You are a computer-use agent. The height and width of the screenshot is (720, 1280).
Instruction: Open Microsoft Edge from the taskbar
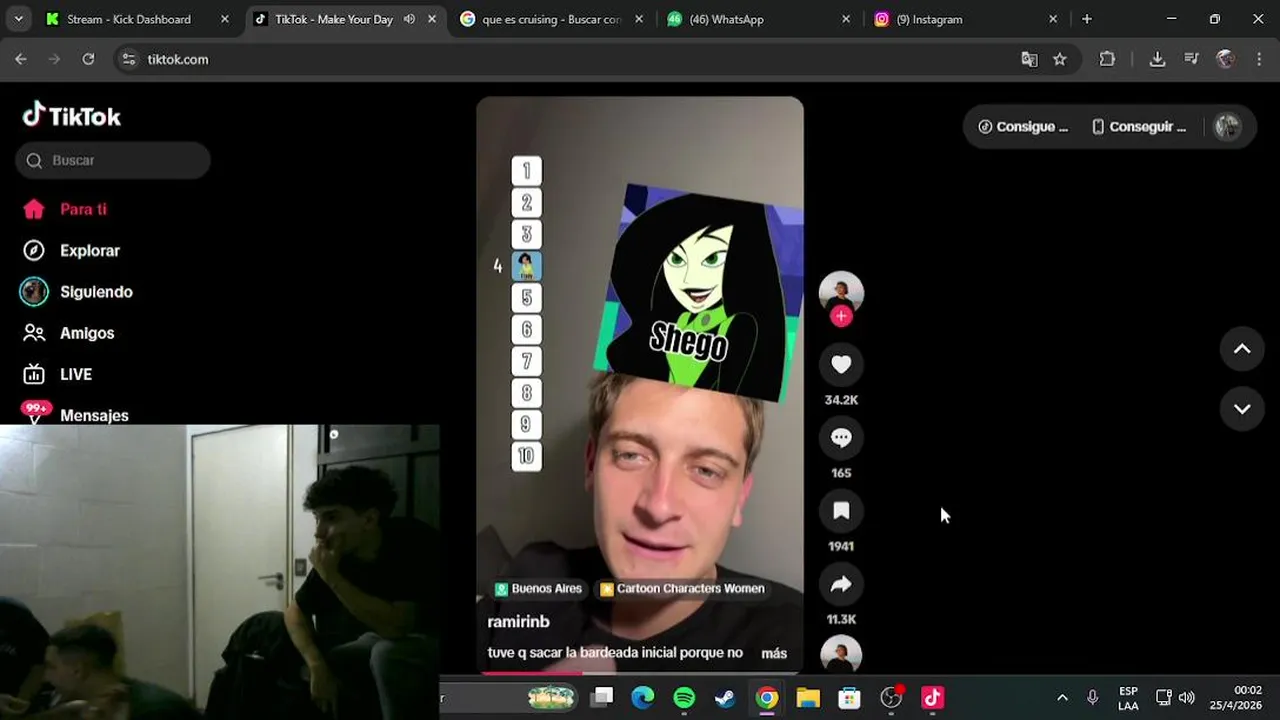coord(643,697)
